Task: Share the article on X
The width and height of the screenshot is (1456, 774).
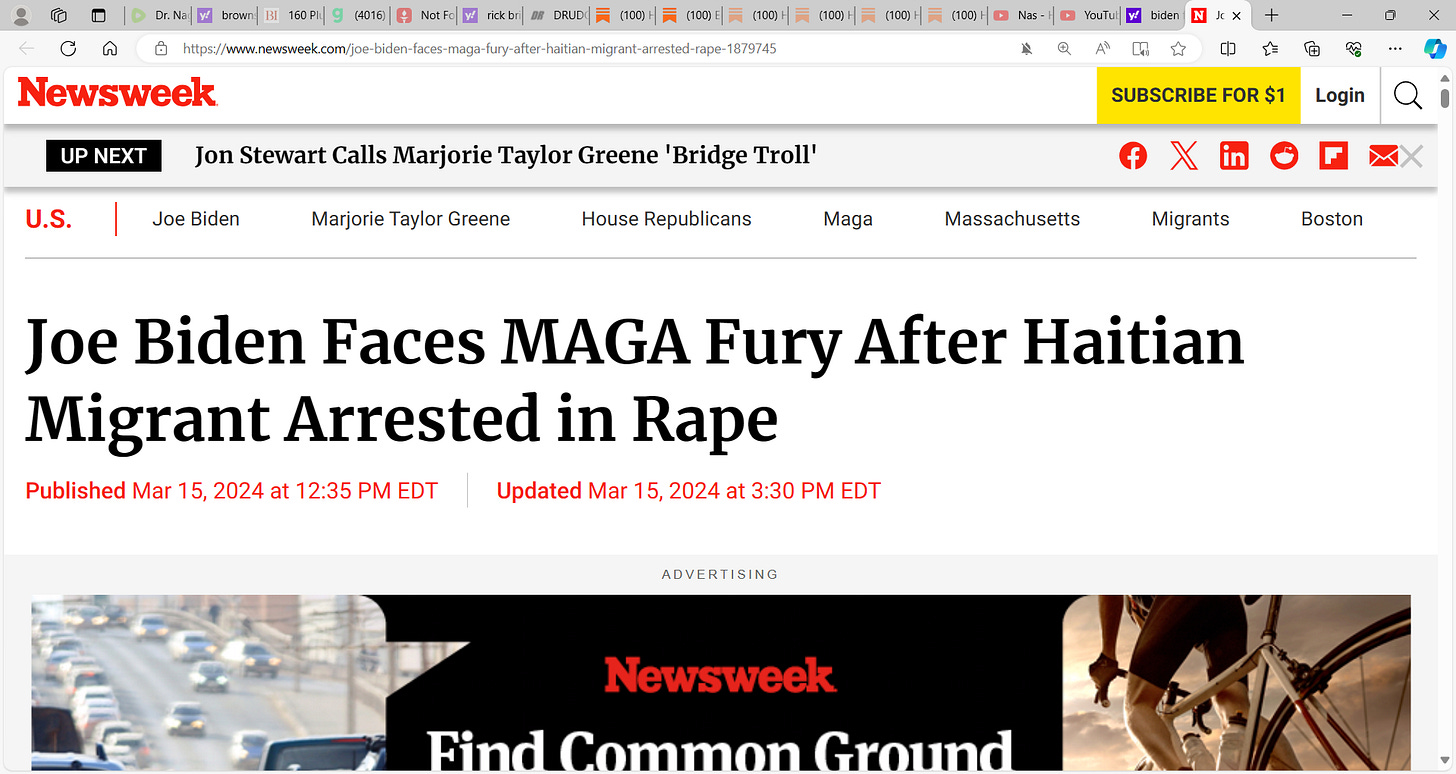Action: point(1184,156)
